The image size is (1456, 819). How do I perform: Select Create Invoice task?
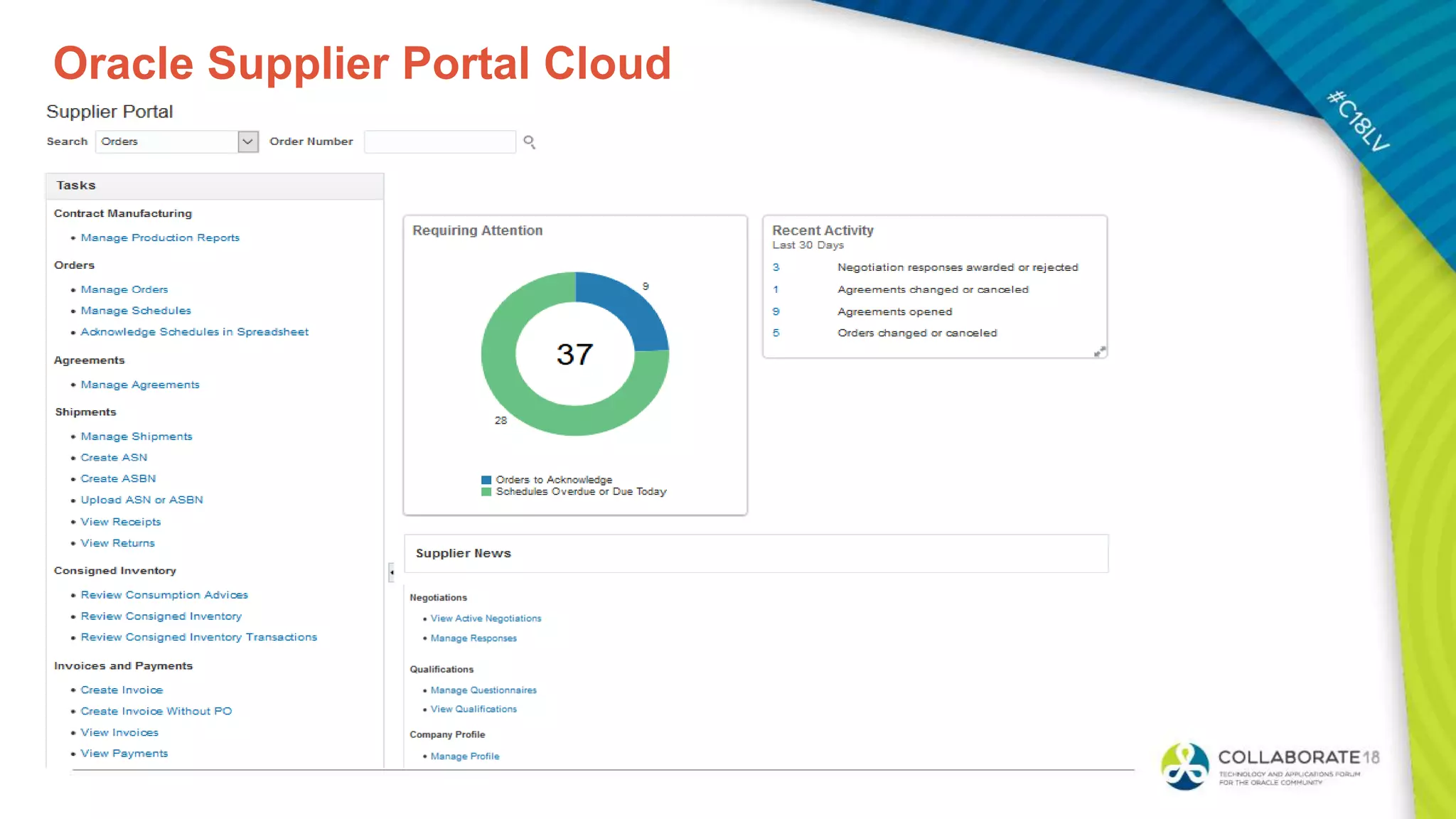point(122,690)
